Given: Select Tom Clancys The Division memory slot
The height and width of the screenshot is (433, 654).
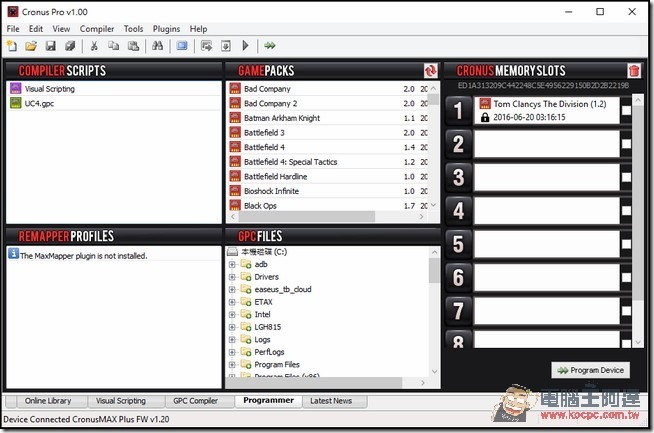Looking at the screenshot, I should tap(546, 110).
